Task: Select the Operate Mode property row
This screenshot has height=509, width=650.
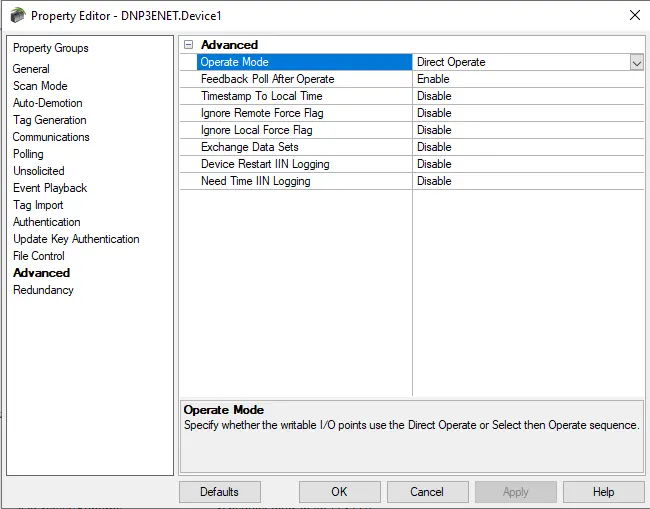Action: pos(304,62)
